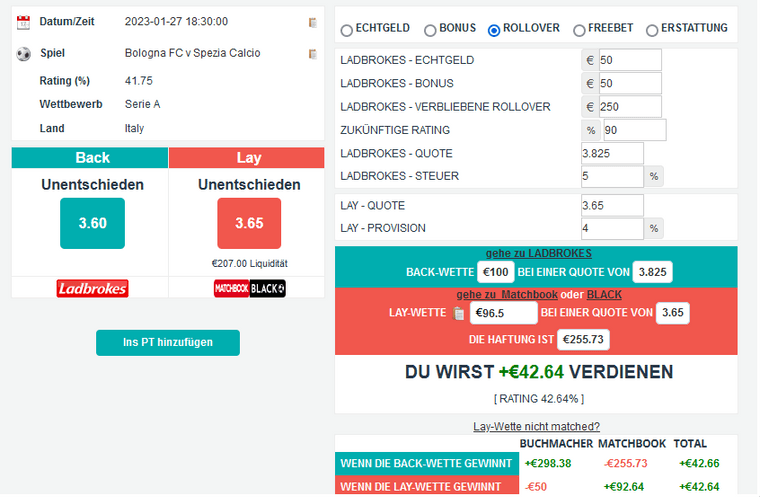Click the Verbliebene Rollover amount field
The width and height of the screenshot is (760, 497).
(631, 107)
